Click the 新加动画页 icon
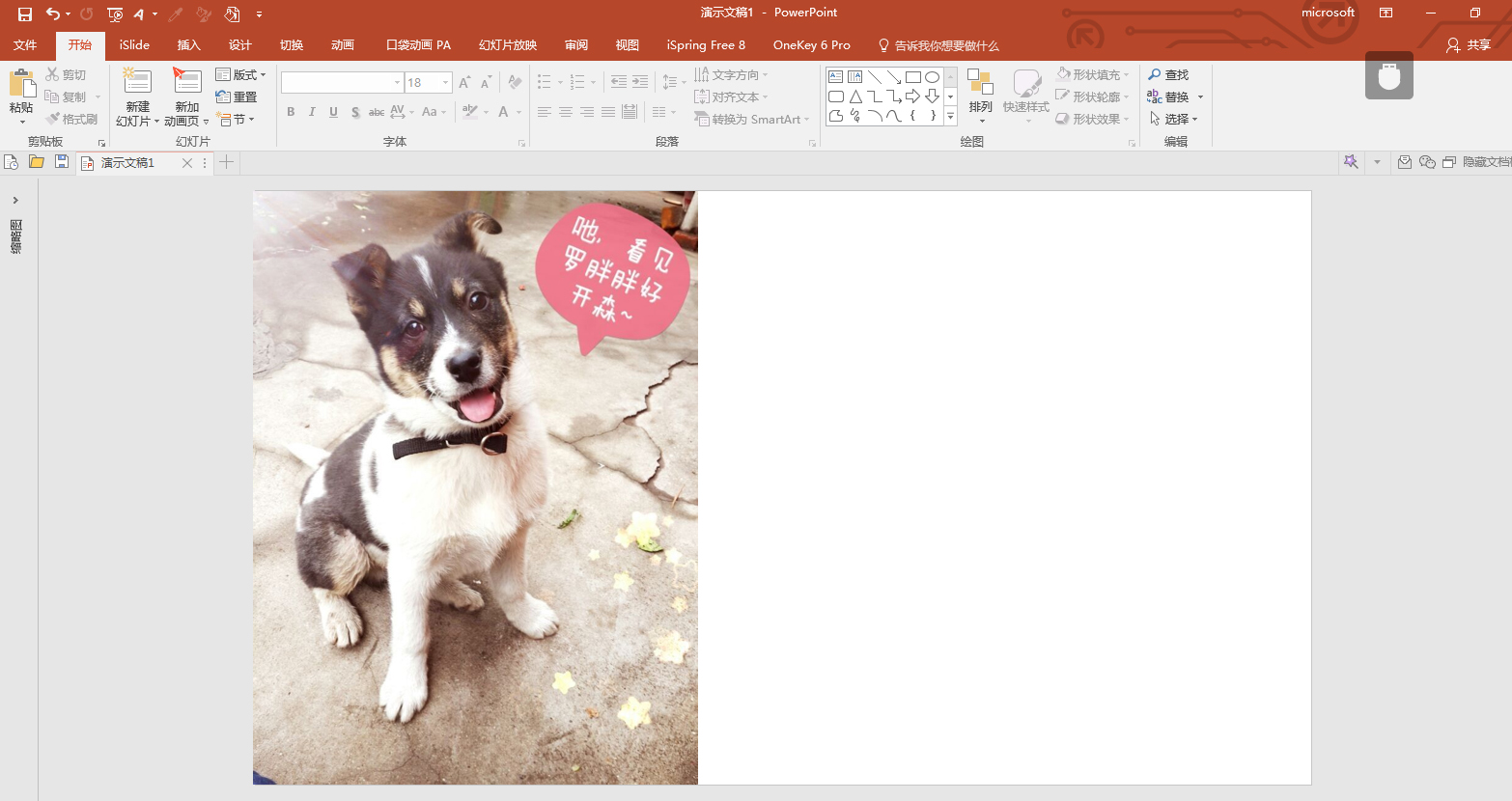Screen dimensions: 1512x801 [x=186, y=81]
